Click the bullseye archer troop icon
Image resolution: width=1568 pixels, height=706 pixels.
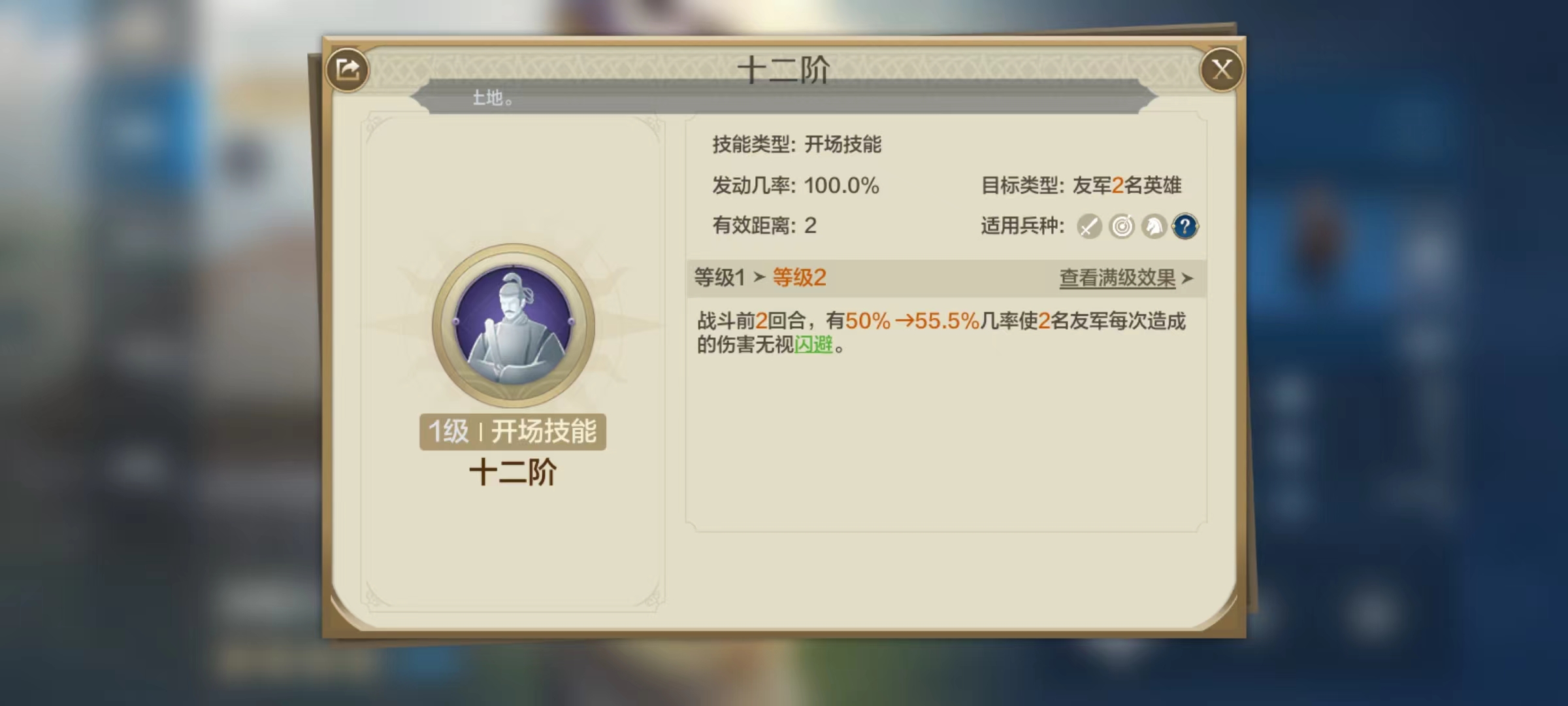coord(1122,226)
